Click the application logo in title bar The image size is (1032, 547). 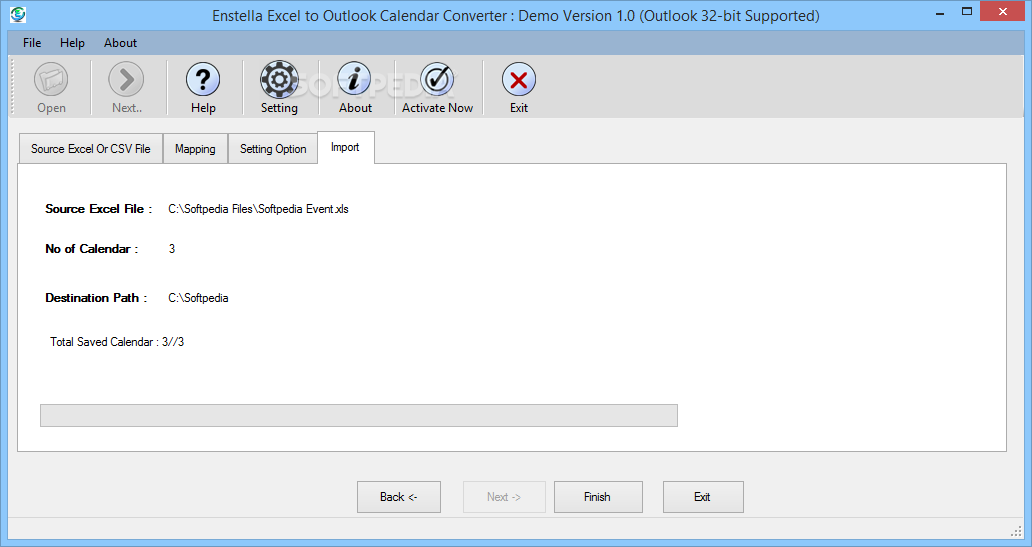click(18, 14)
